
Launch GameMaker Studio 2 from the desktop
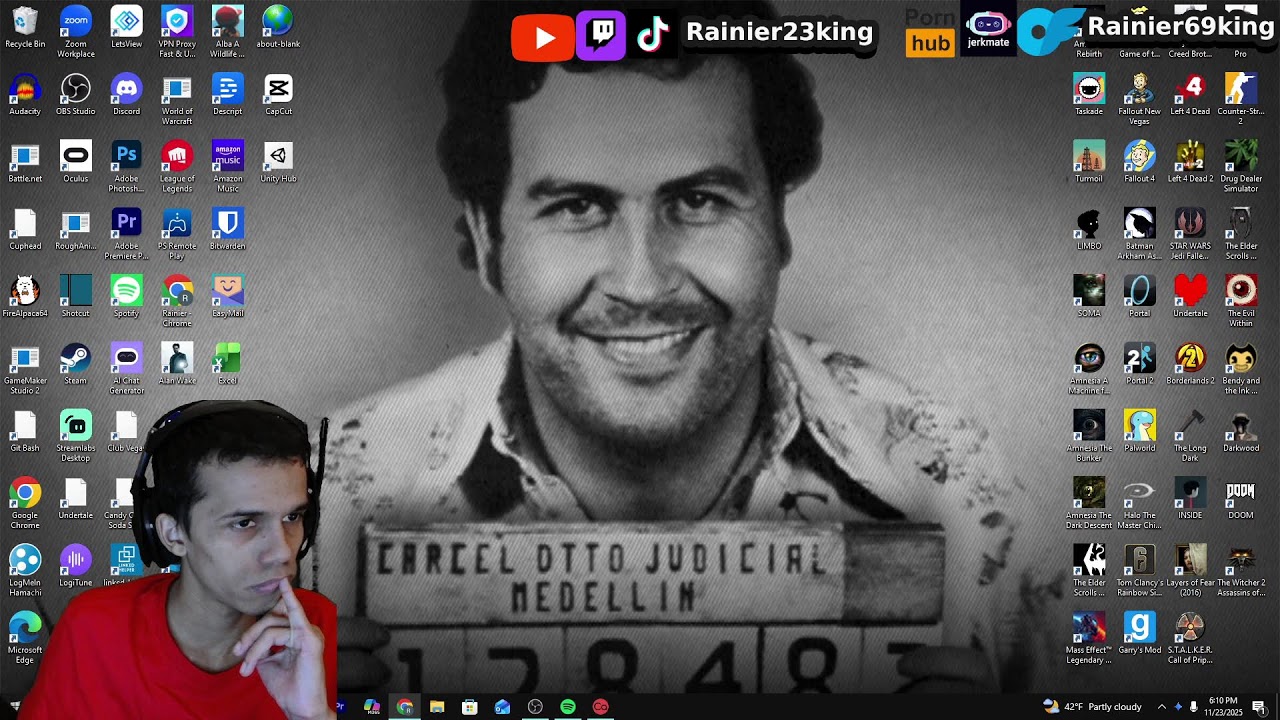25,368
